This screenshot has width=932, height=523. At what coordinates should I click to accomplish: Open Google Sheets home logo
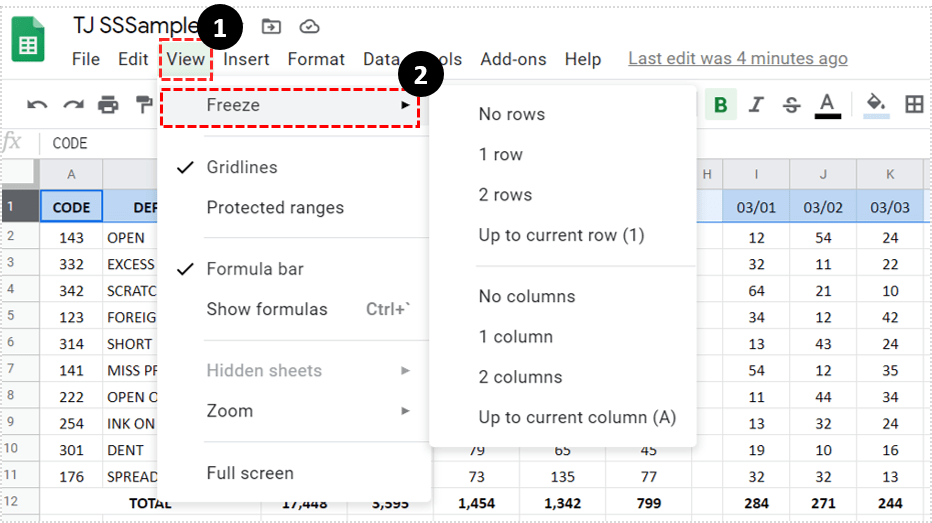28,42
